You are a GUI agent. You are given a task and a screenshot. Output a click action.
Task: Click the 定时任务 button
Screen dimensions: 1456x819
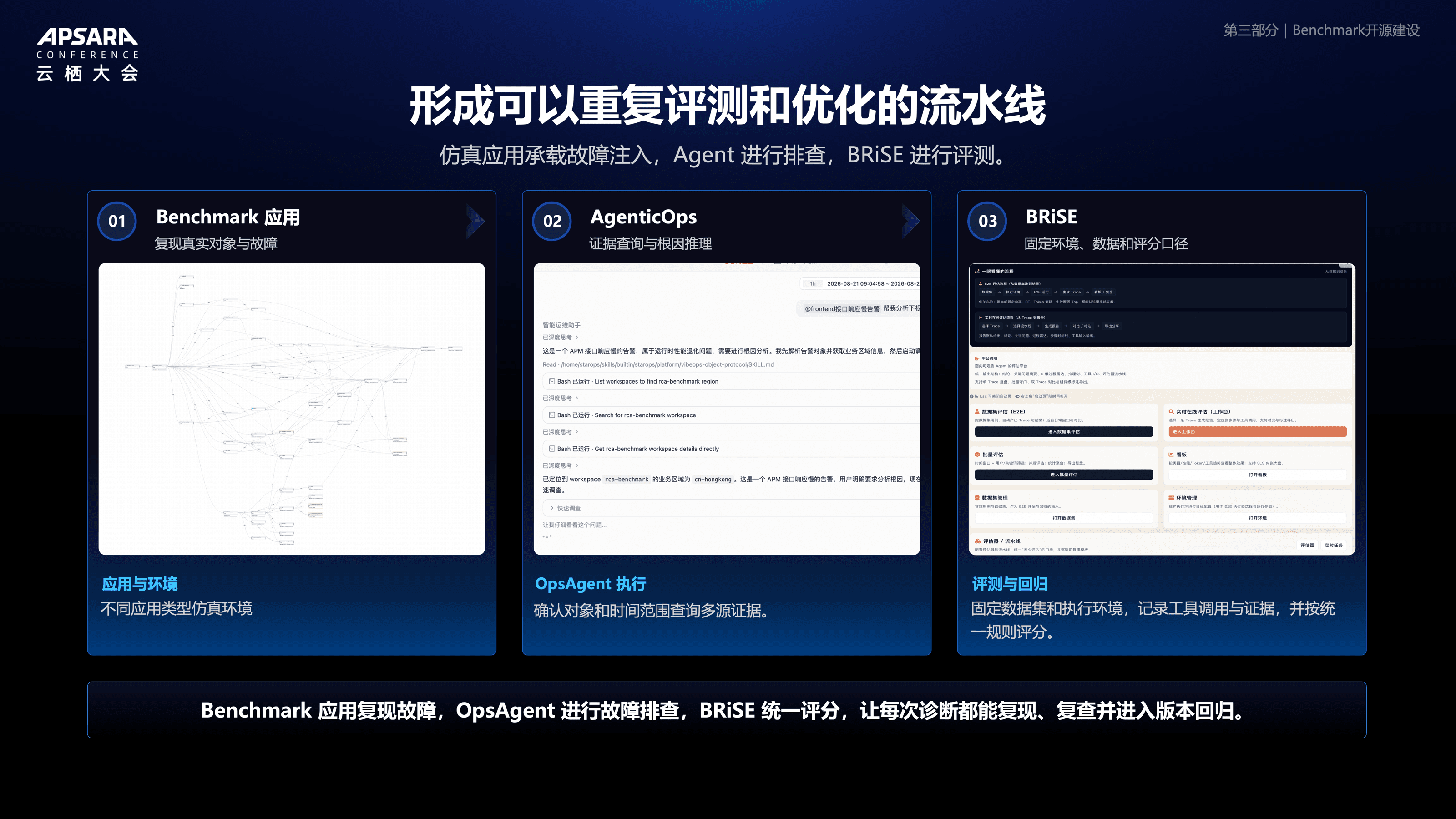pos(1333,546)
